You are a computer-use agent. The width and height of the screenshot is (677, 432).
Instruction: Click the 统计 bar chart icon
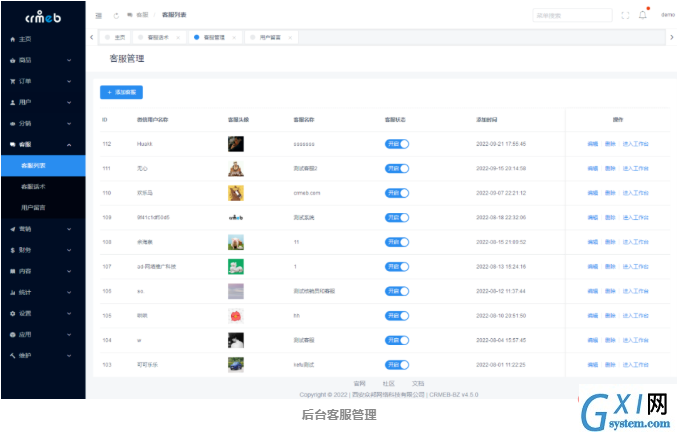coord(13,293)
